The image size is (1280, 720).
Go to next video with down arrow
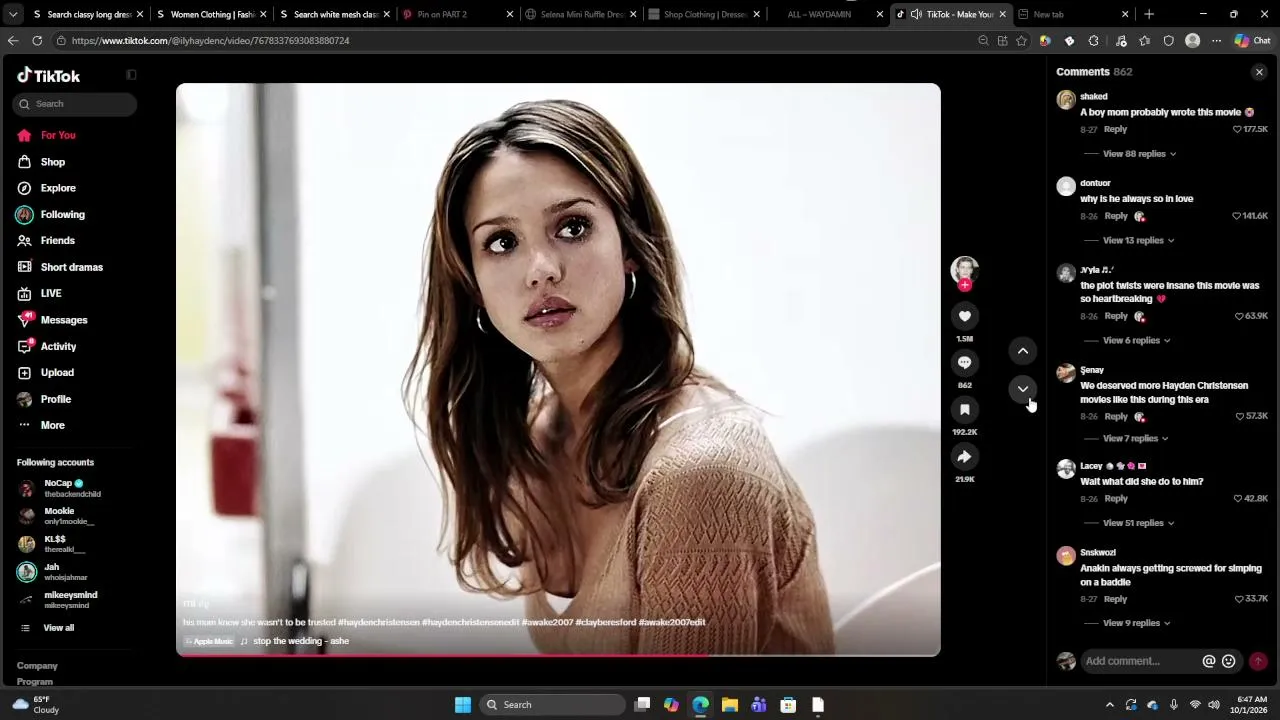coord(1023,389)
